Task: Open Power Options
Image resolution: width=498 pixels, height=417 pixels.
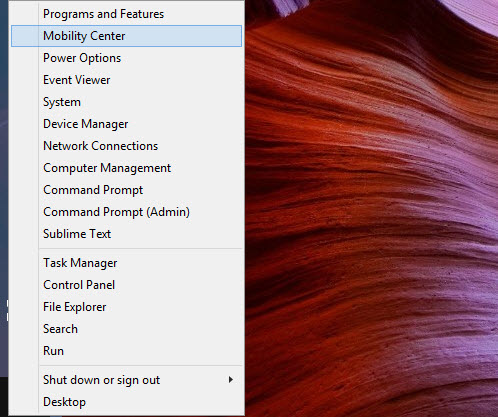Action: click(x=126, y=58)
